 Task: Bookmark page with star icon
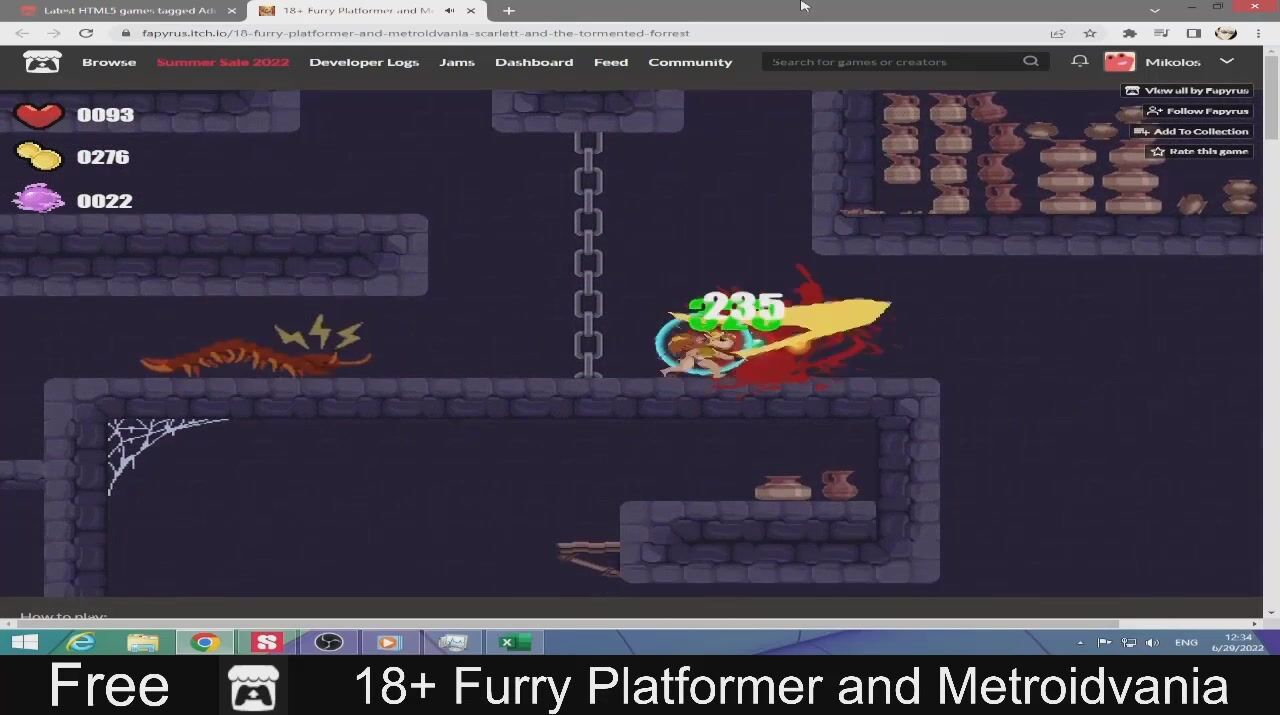pyautogui.click(x=1090, y=33)
